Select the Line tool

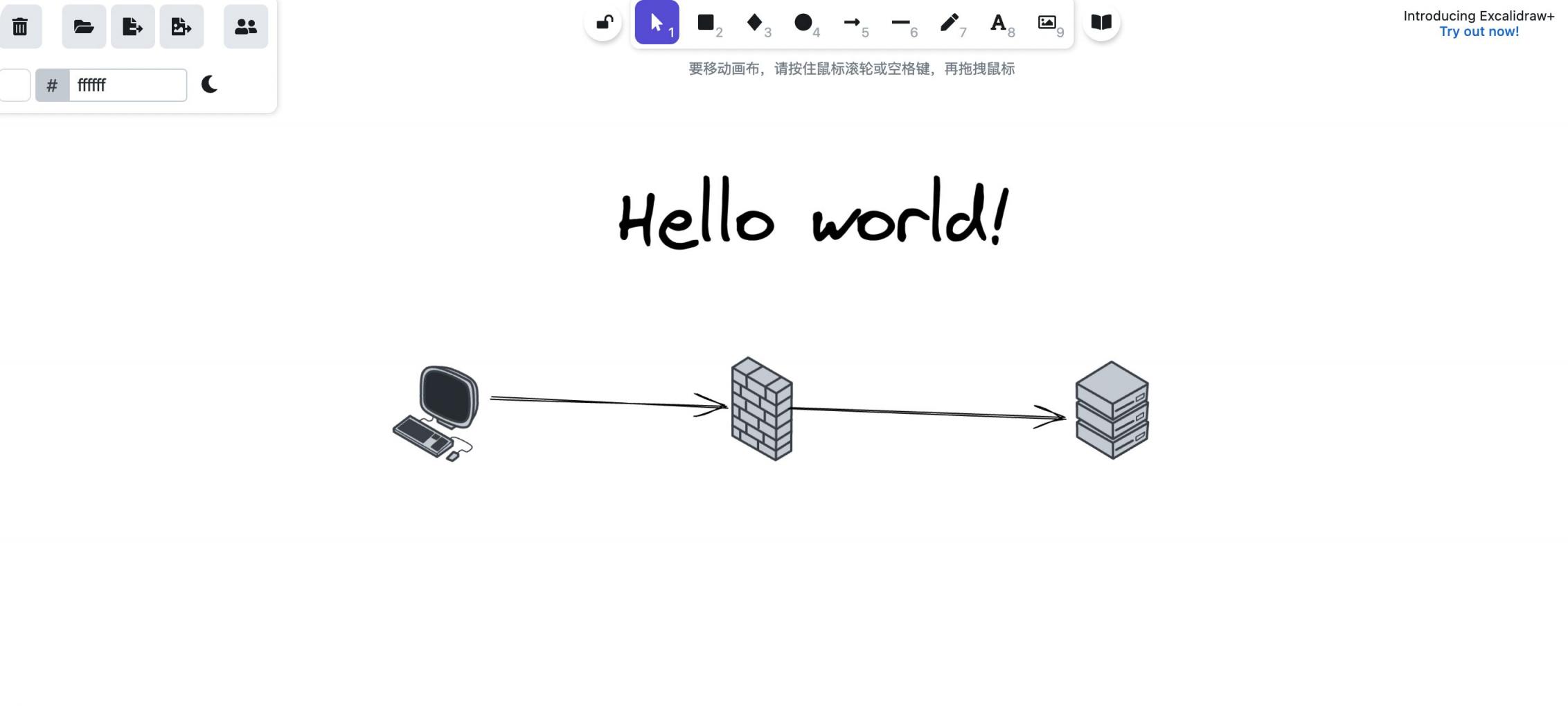[x=900, y=23]
